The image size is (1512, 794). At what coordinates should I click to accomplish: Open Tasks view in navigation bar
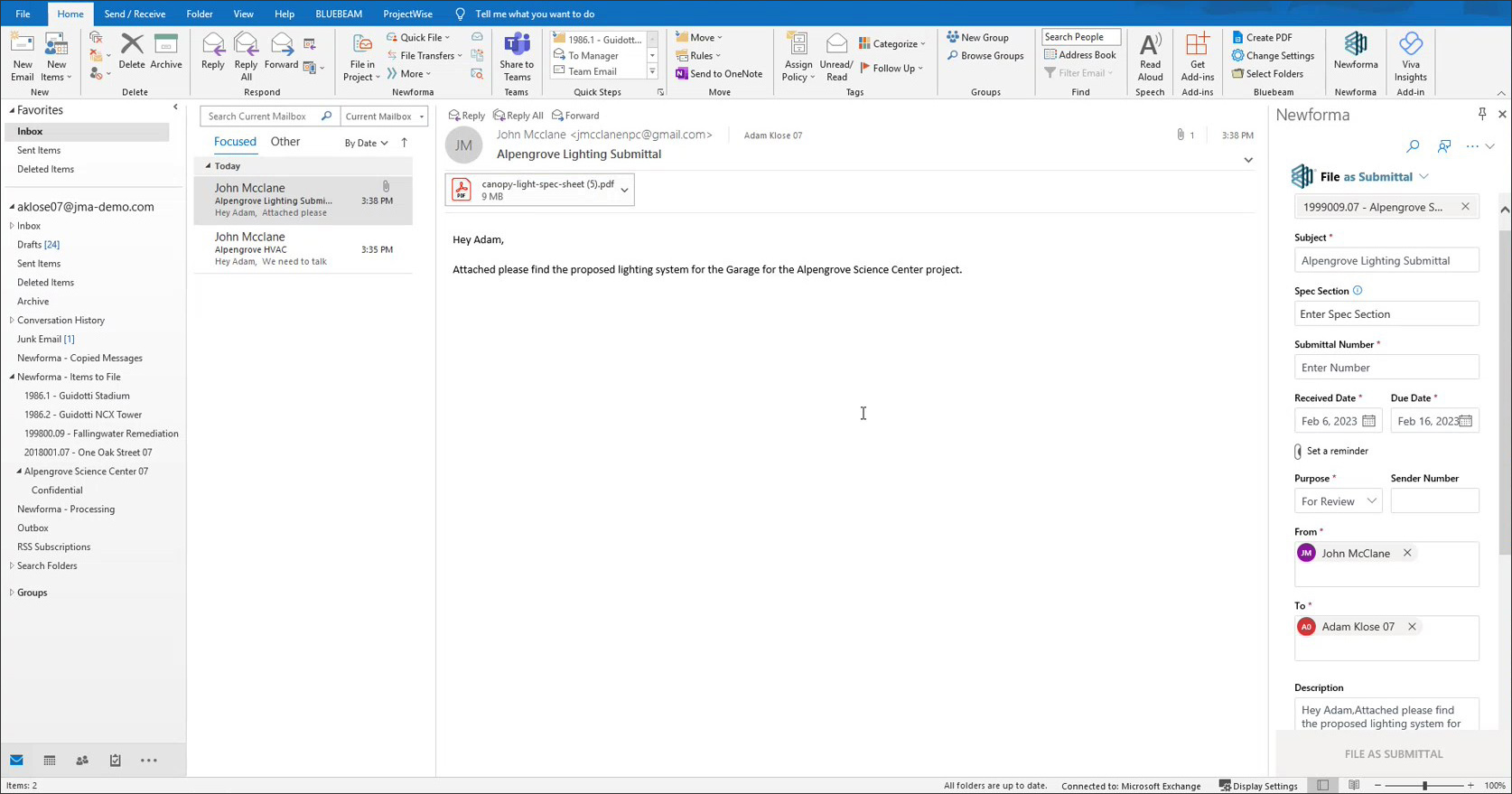point(115,761)
